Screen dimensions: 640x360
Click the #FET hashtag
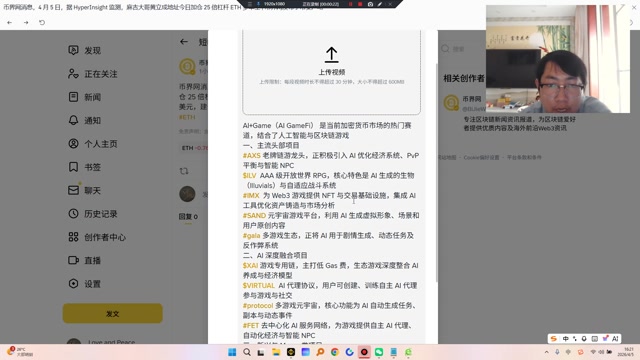[251, 325]
